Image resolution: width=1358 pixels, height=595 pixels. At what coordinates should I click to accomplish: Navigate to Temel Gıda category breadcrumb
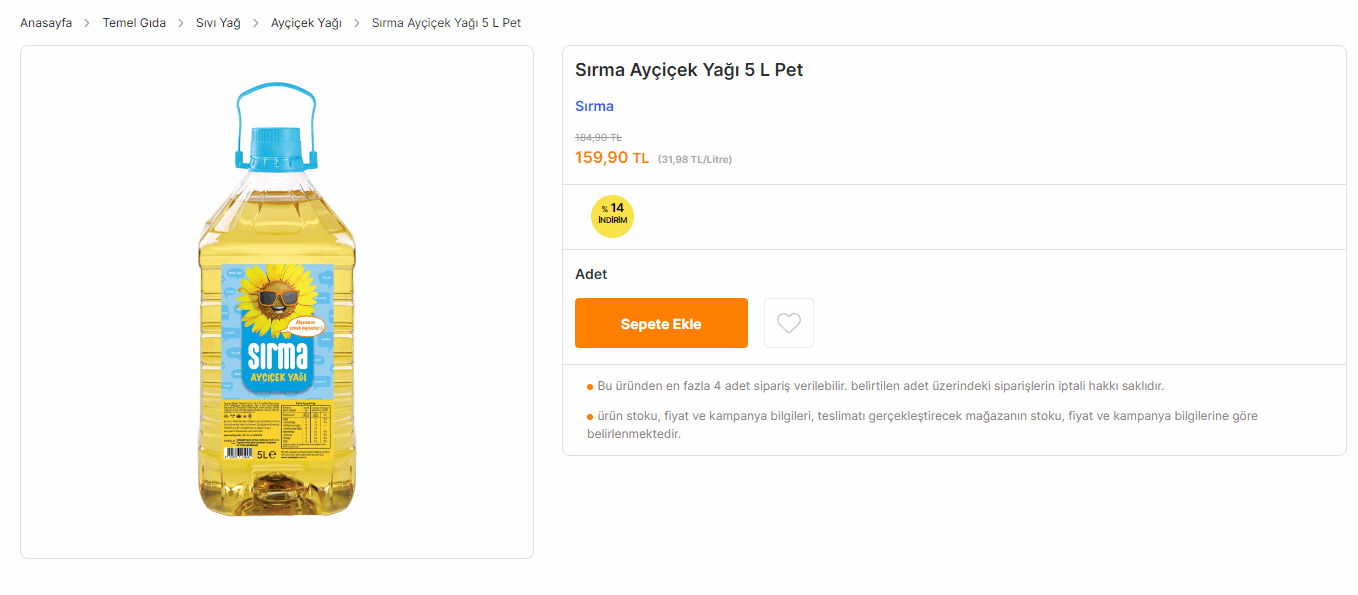tap(134, 23)
